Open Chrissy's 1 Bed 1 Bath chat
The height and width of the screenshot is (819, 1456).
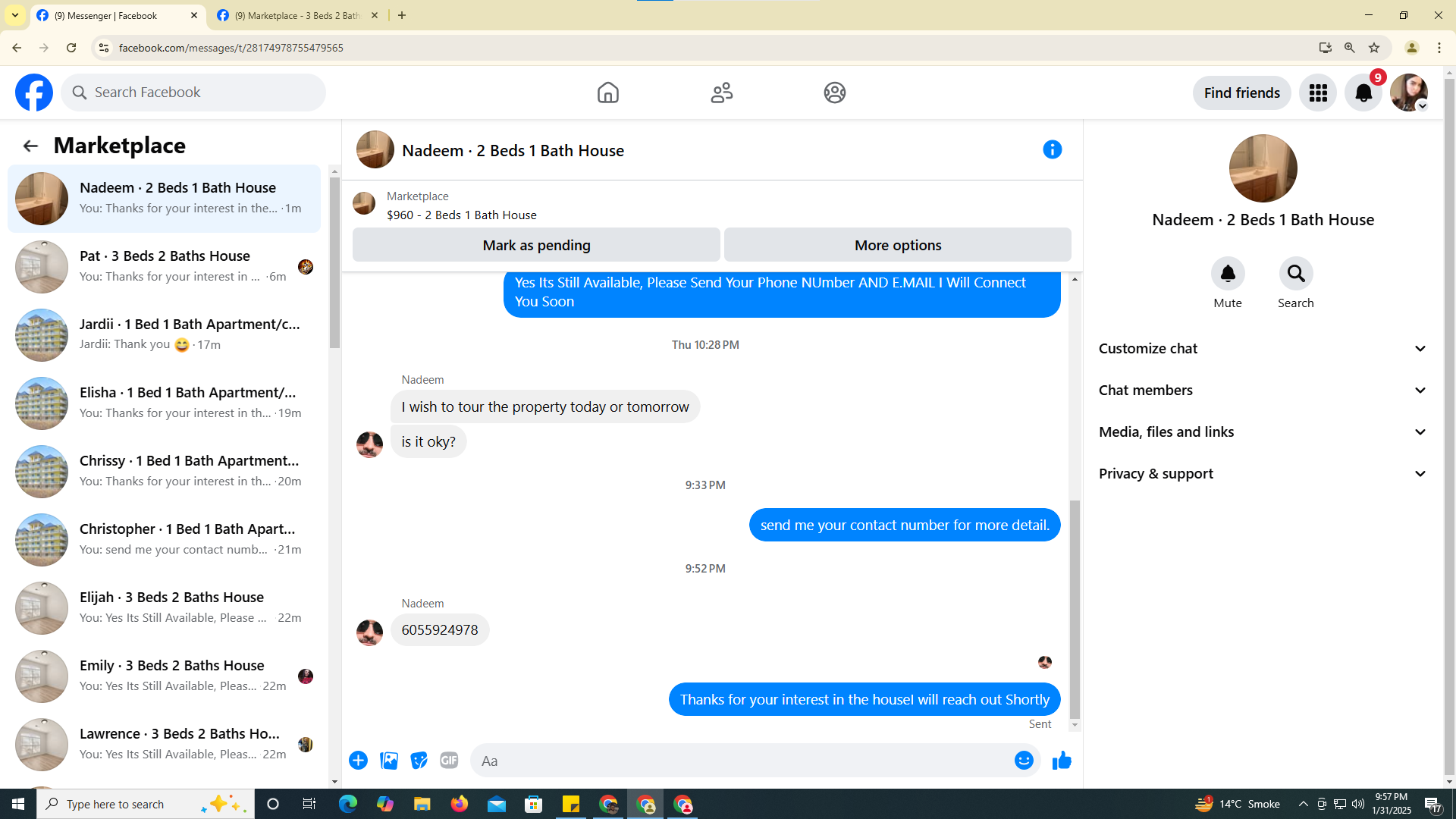[x=164, y=472]
